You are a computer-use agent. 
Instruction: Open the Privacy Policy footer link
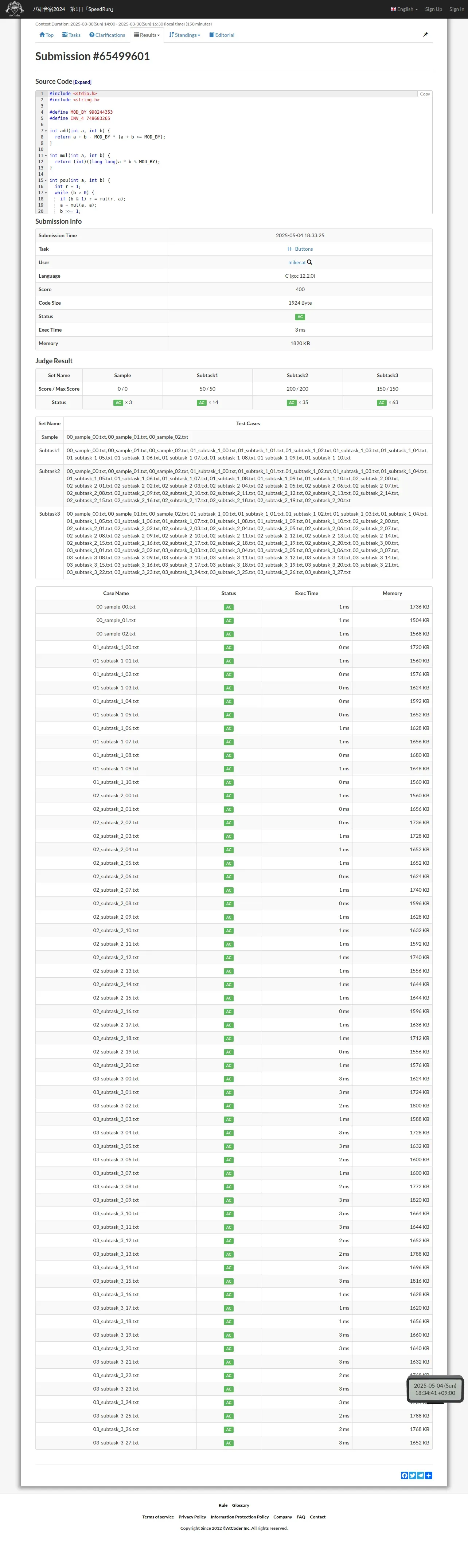coord(192,1517)
